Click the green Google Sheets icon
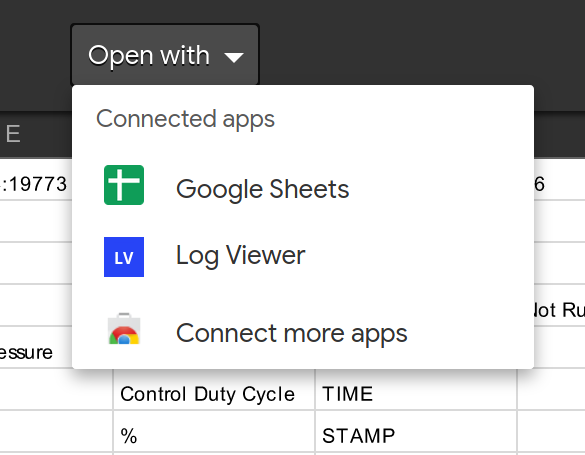 [124, 185]
